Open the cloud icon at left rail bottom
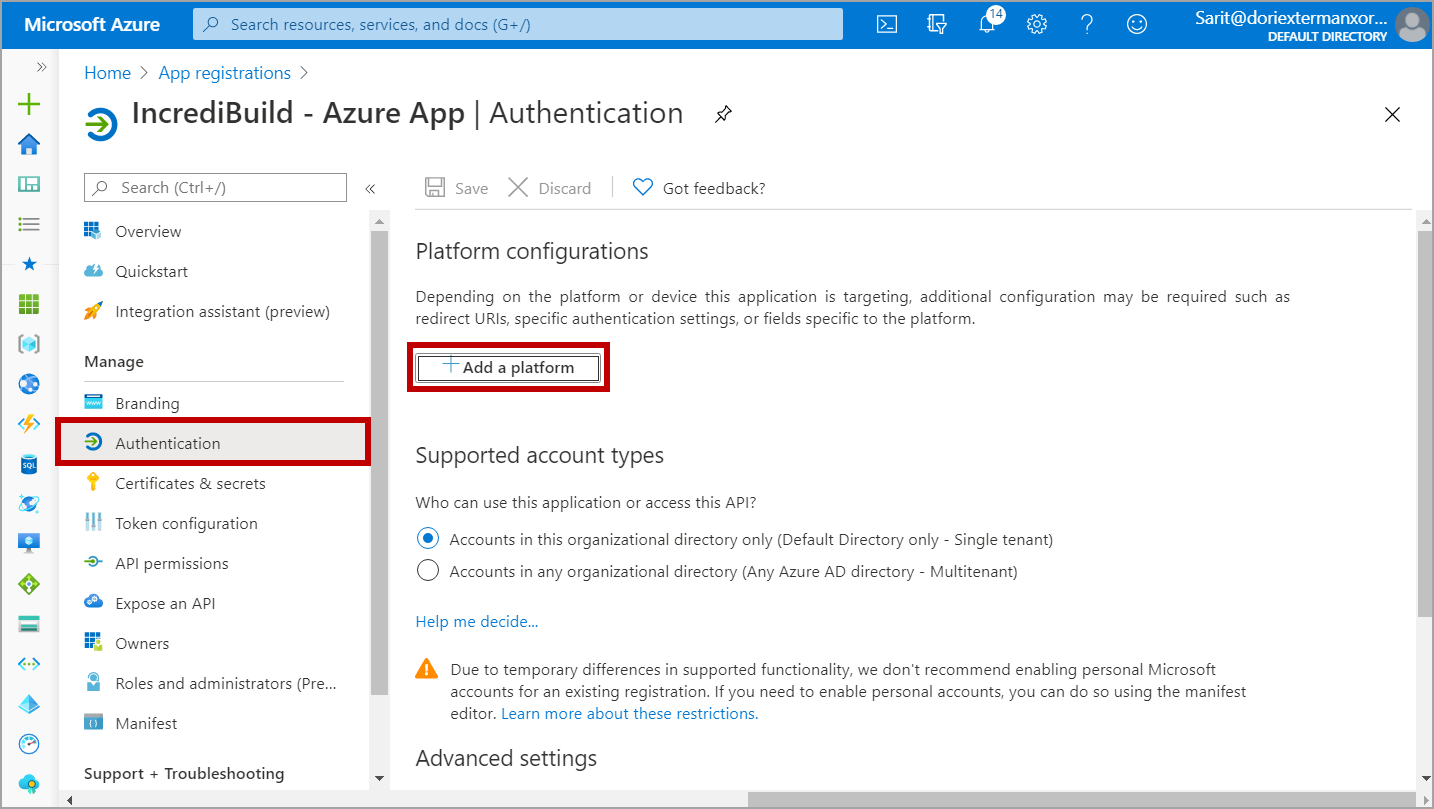 click(29, 783)
